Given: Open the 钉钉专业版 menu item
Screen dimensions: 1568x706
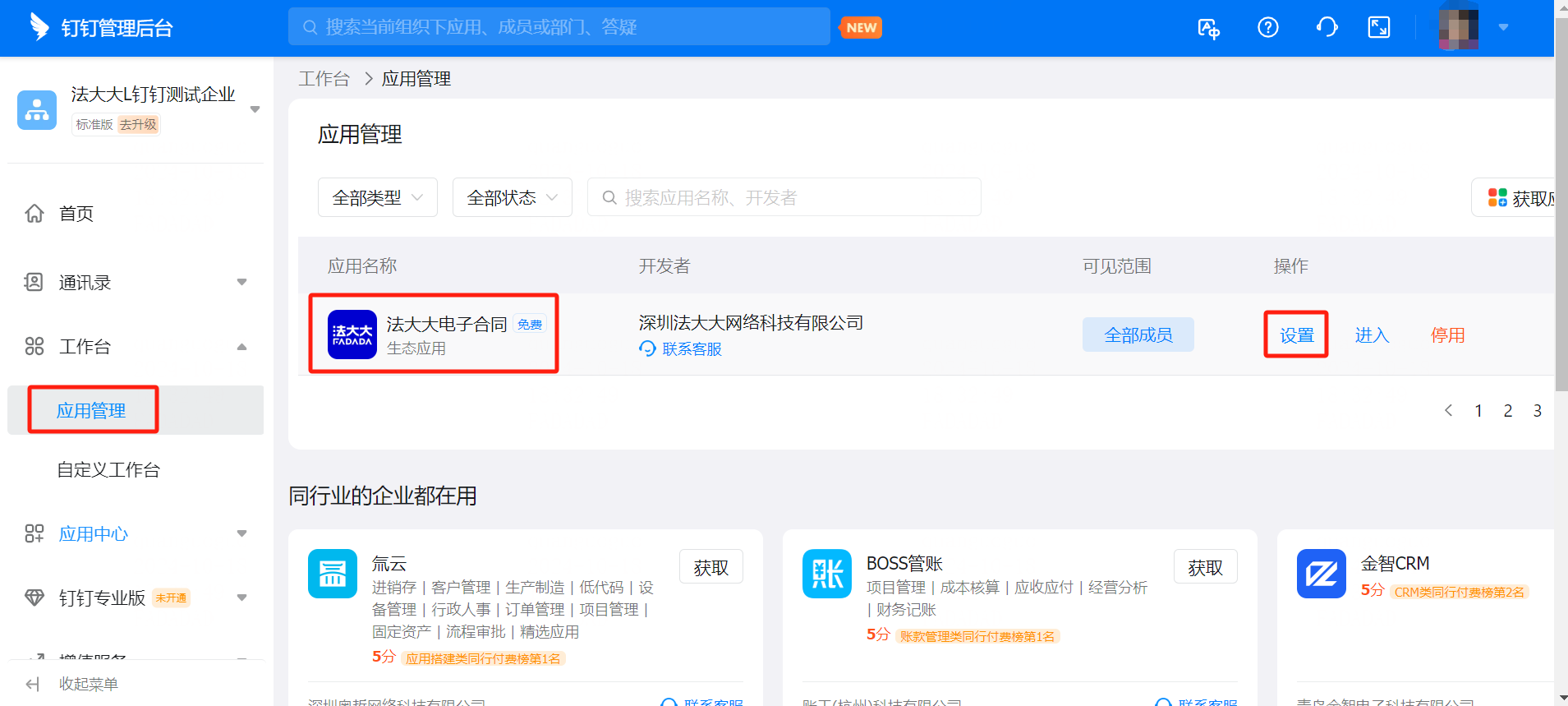Looking at the screenshot, I should click(102, 598).
